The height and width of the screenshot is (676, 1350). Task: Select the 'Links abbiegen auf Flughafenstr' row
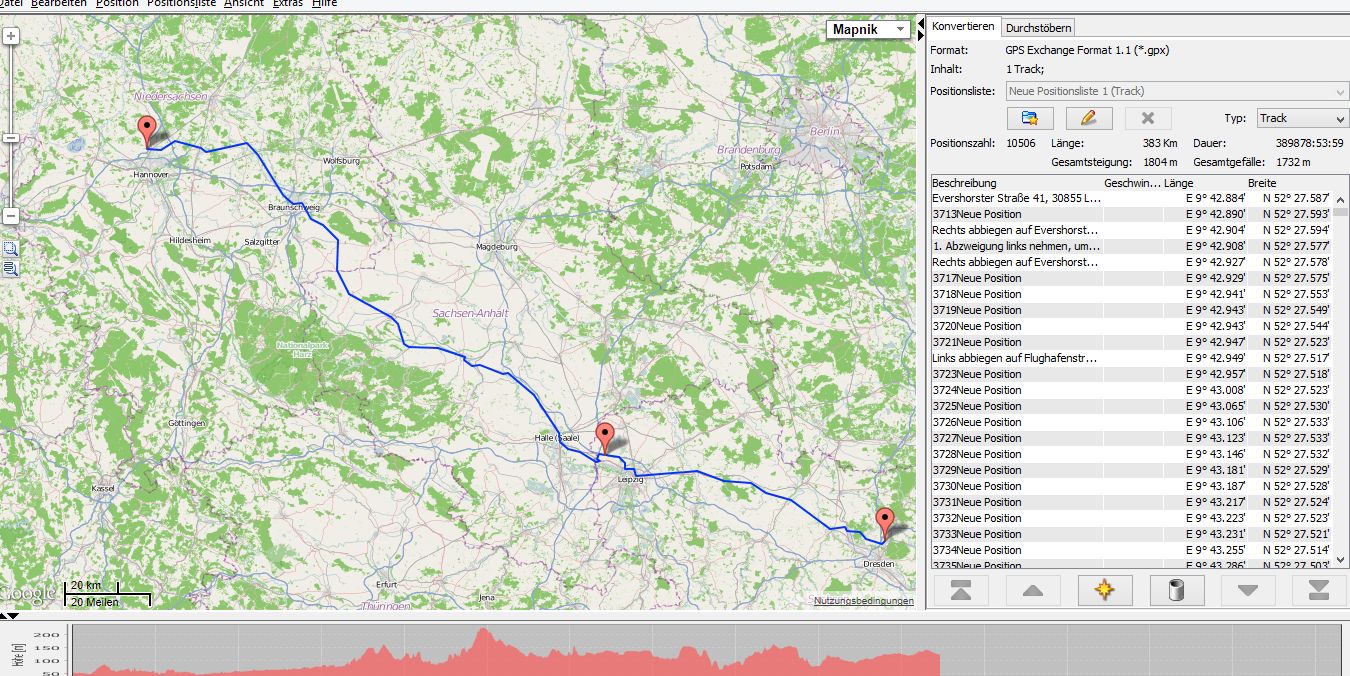pos(1015,358)
